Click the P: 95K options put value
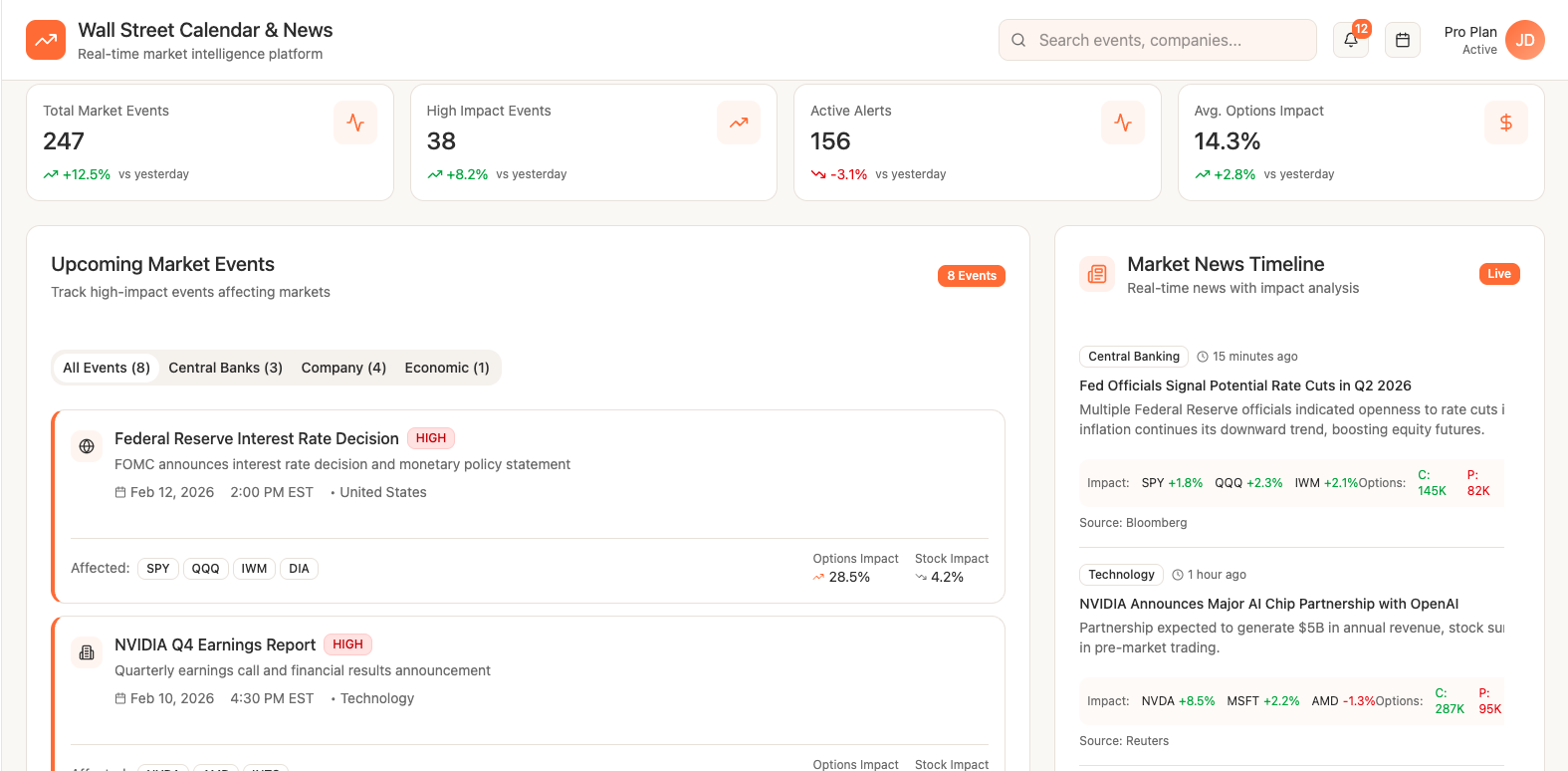Viewport: 1568px width, 771px height. click(x=1490, y=701)
